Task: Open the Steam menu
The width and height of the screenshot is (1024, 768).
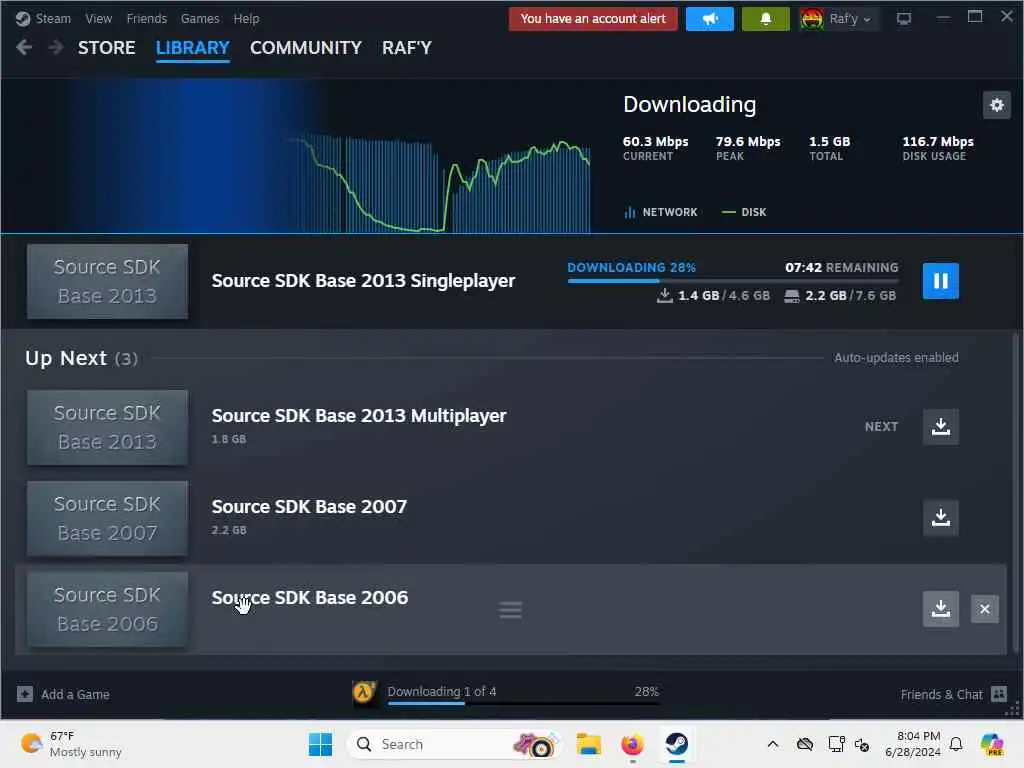Action: (53, 19)
